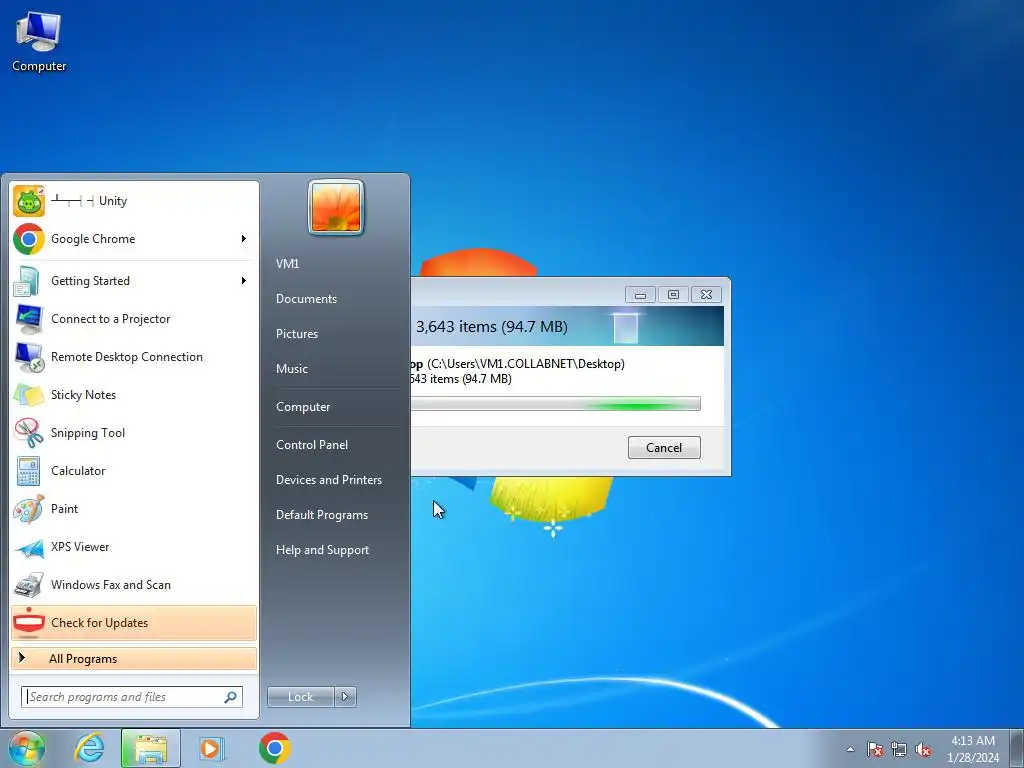The image size is (1024, 768).
Task: Open the Calculator icon
Action: click(29, 471)
